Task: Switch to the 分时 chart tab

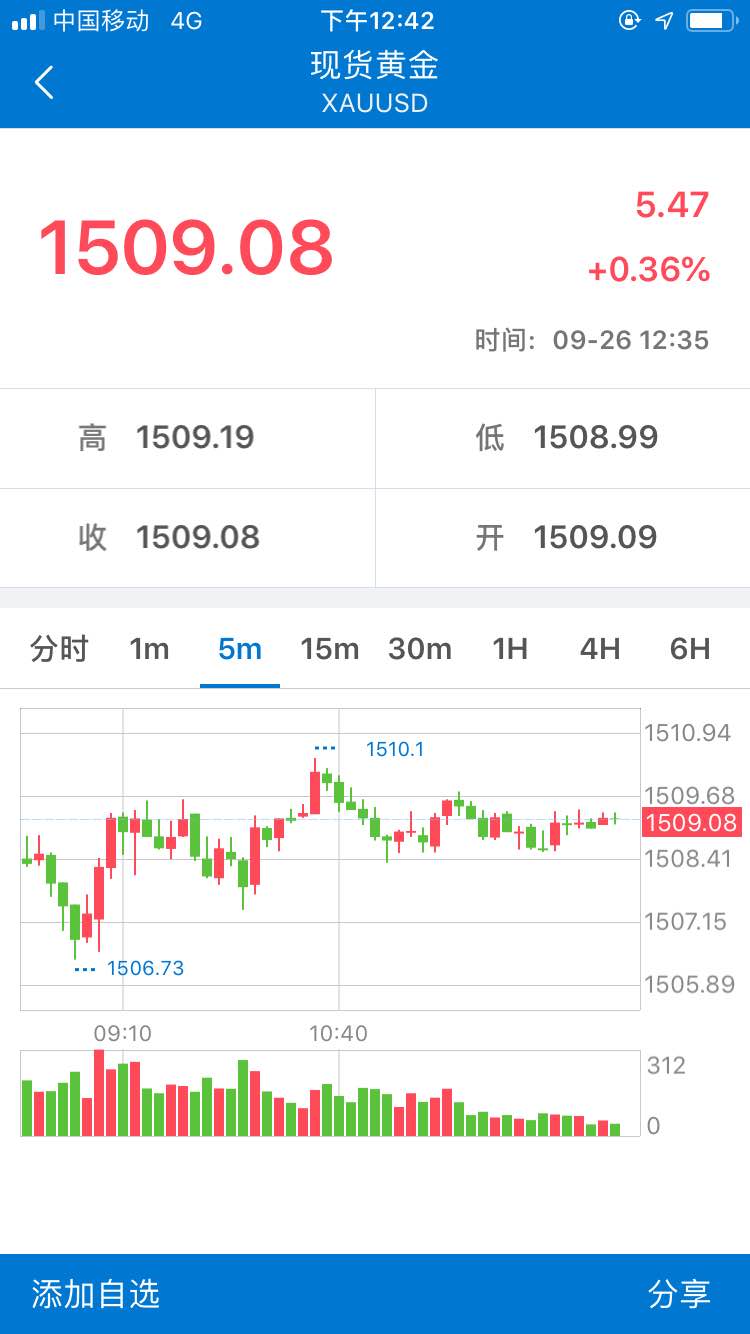Action: pyautogui.click(x=60, y=649)
